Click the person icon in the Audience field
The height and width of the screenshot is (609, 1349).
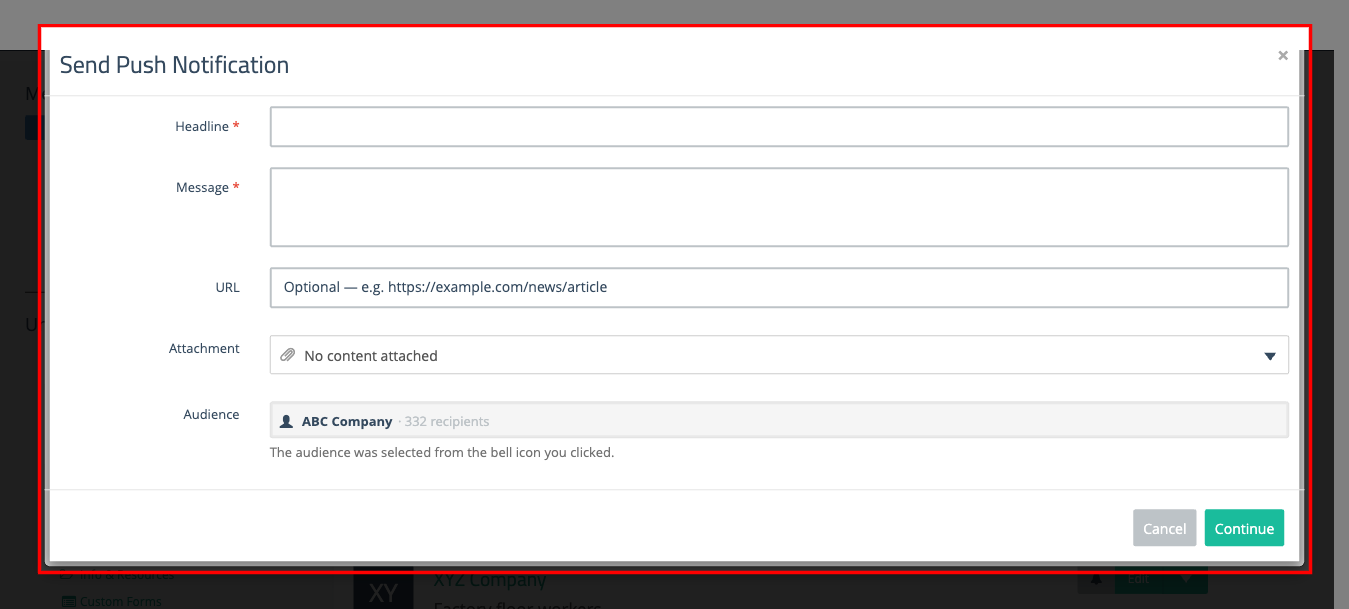[285, 420]
